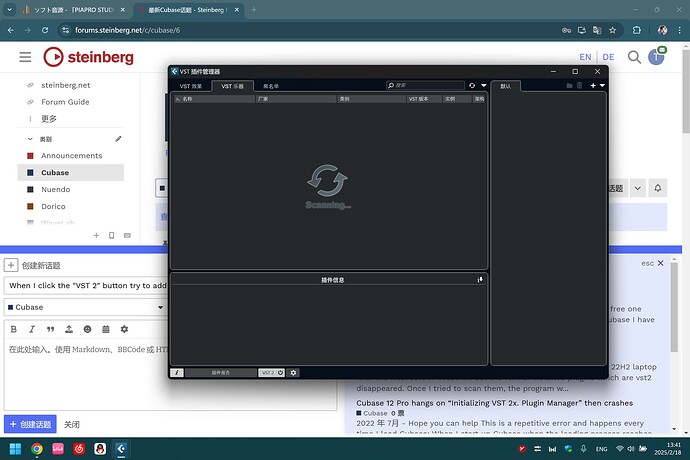
Task: Insert blockquote in composer
Action: pyautogui.click(x=51, y=329)
